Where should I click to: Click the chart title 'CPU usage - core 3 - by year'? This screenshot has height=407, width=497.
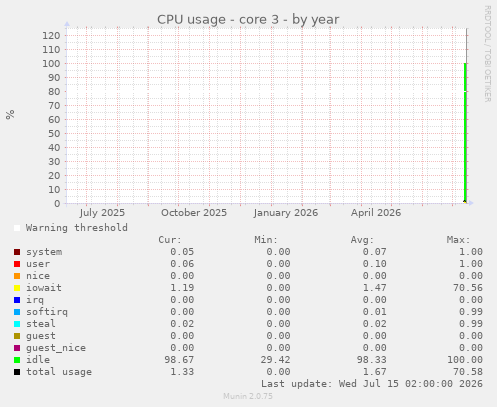point(248,20)
